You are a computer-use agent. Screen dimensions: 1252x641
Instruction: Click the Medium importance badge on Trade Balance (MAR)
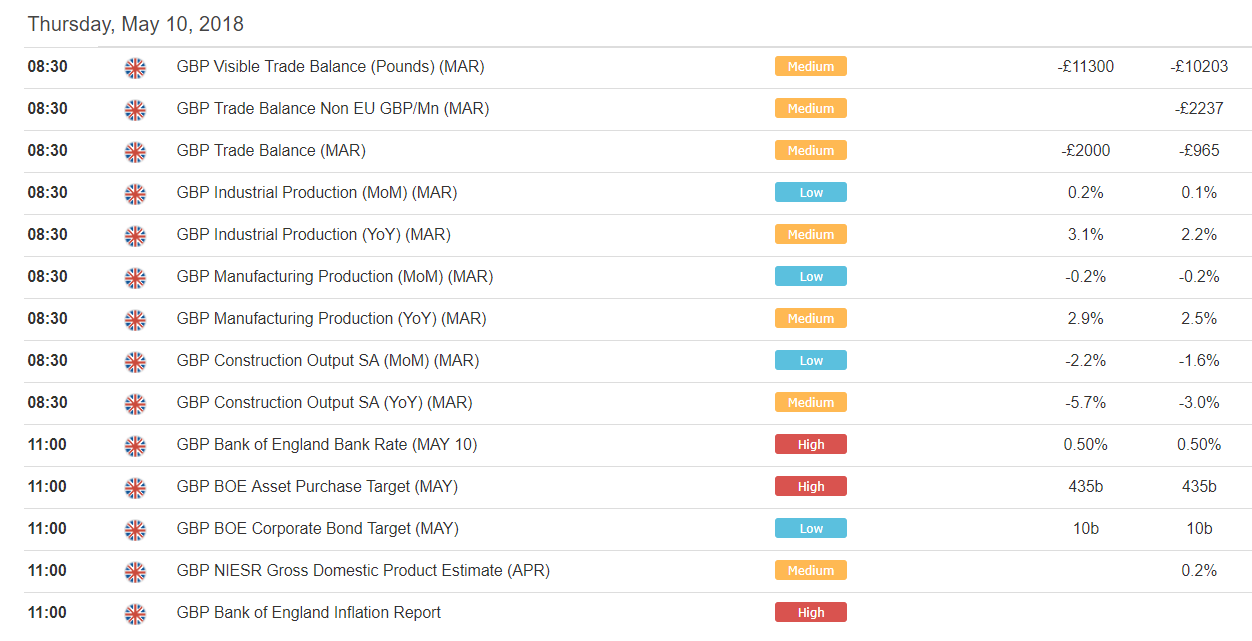pyautogui.click(x=810, y=150)
